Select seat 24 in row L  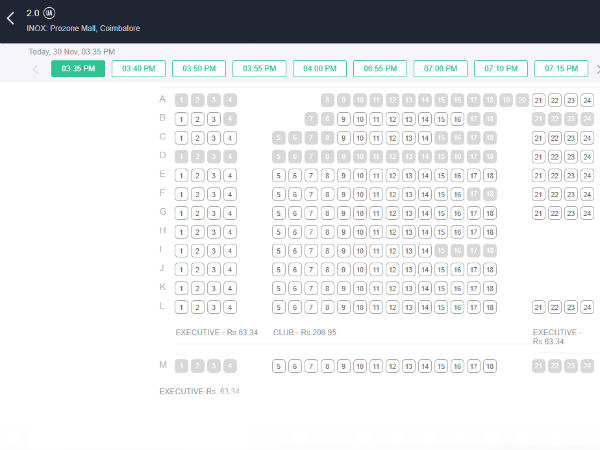(587, 307)
